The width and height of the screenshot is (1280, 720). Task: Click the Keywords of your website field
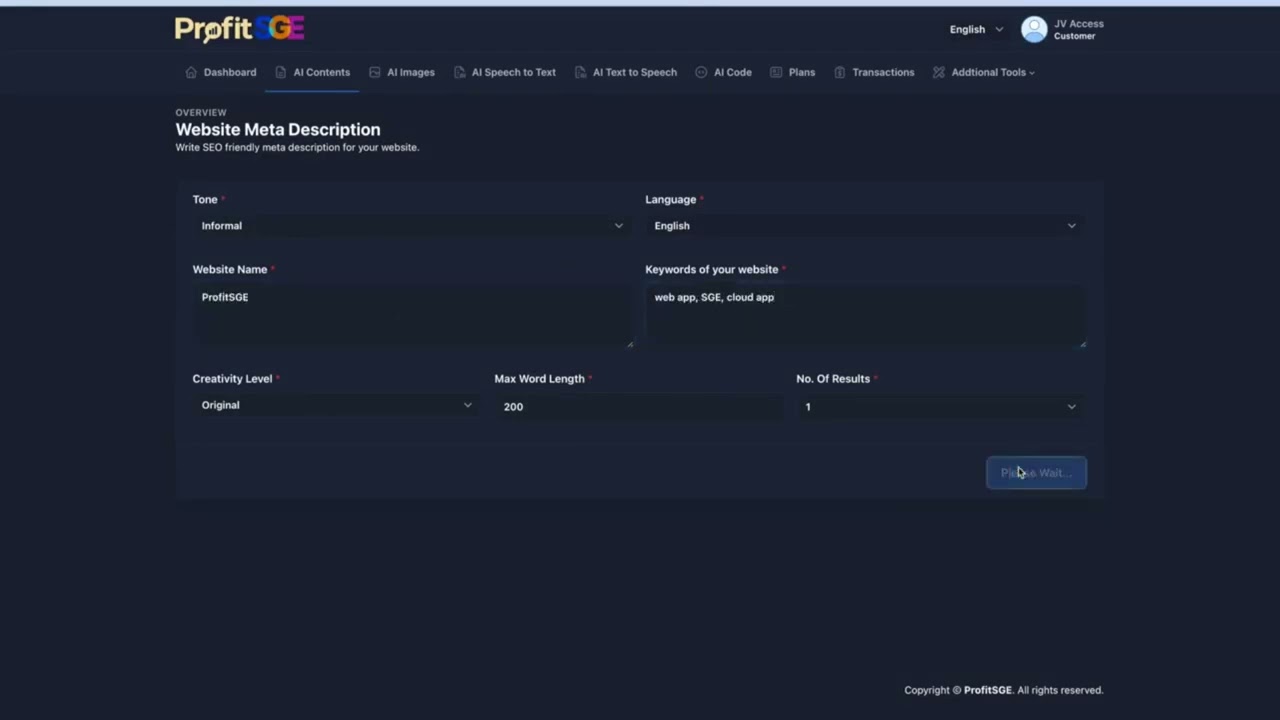865,315
